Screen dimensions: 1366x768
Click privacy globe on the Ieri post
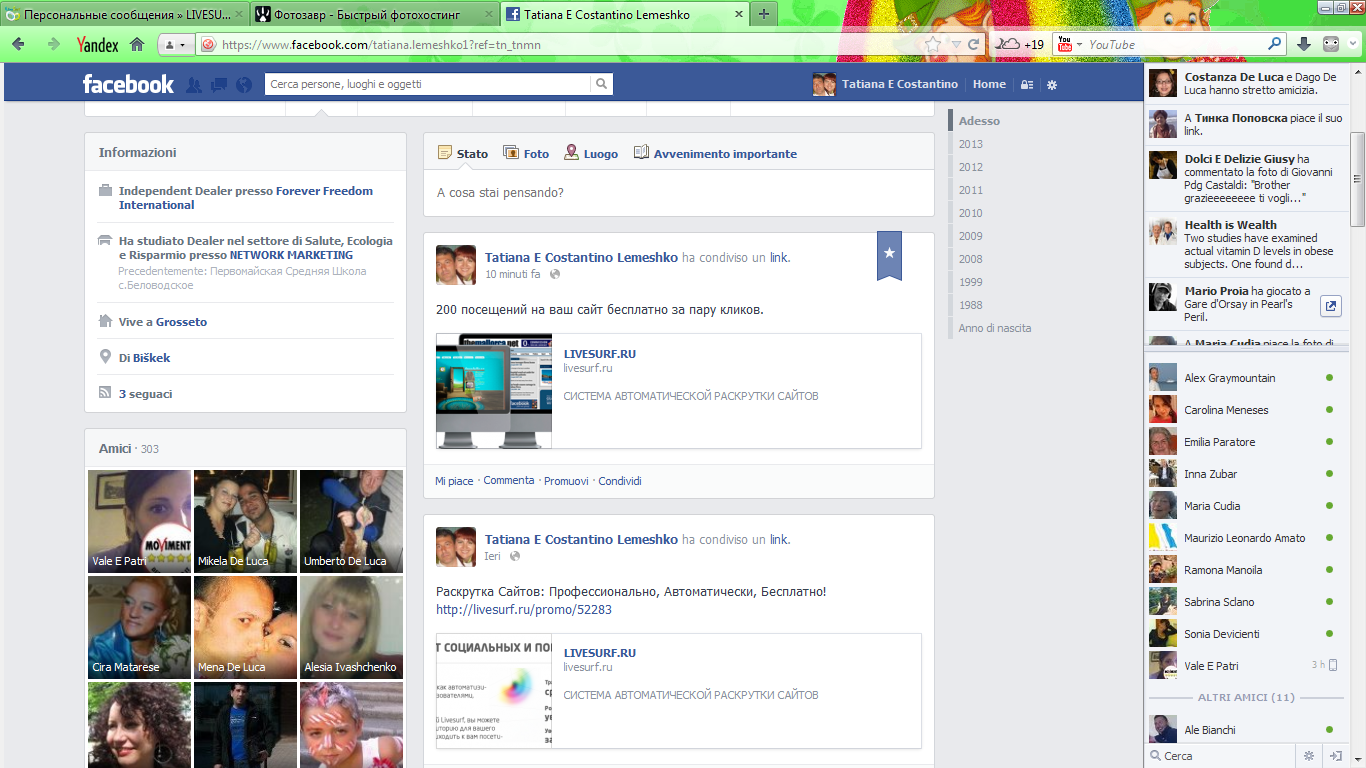coord(515,556)
